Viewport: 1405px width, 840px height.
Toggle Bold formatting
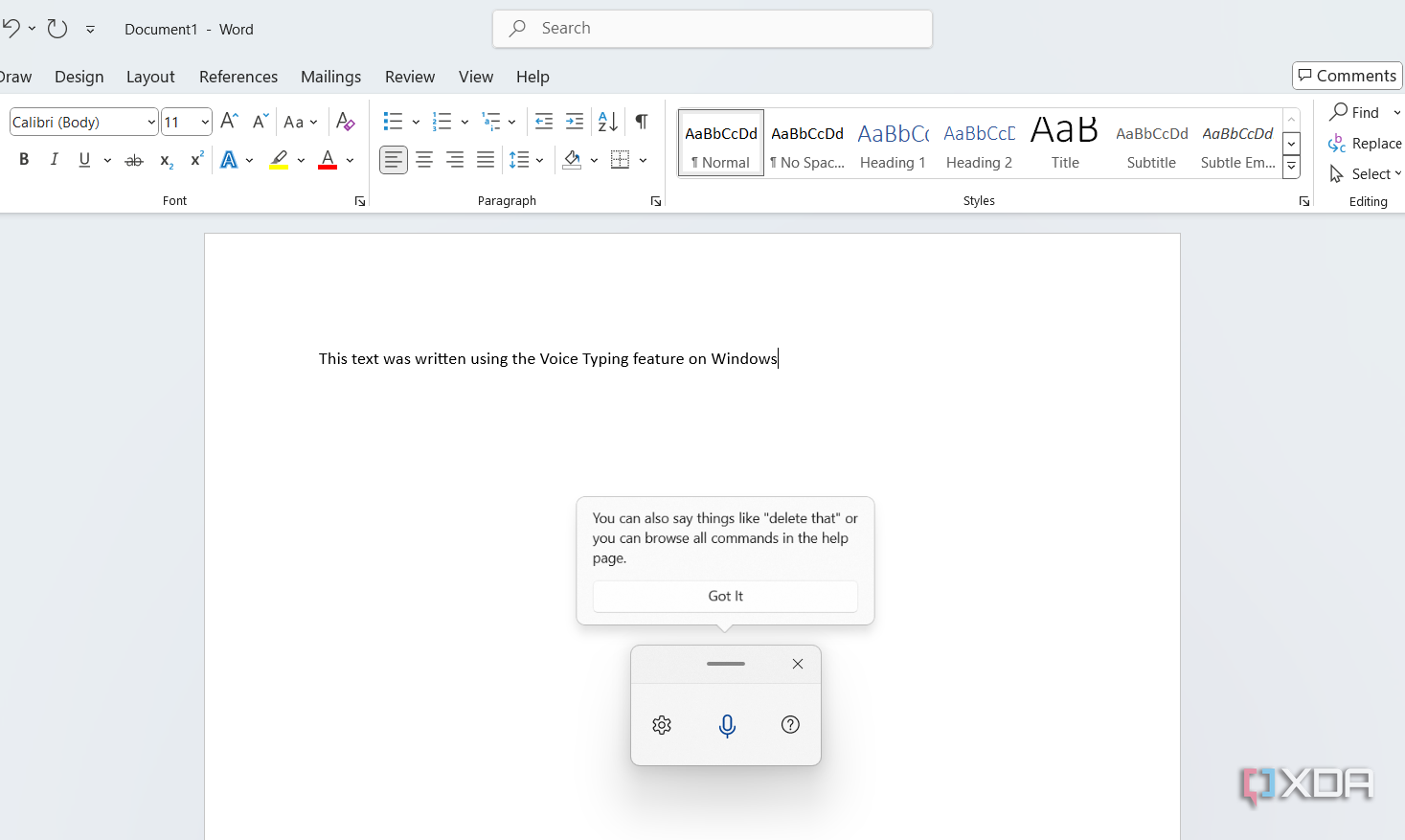click(x=24, y=160)
